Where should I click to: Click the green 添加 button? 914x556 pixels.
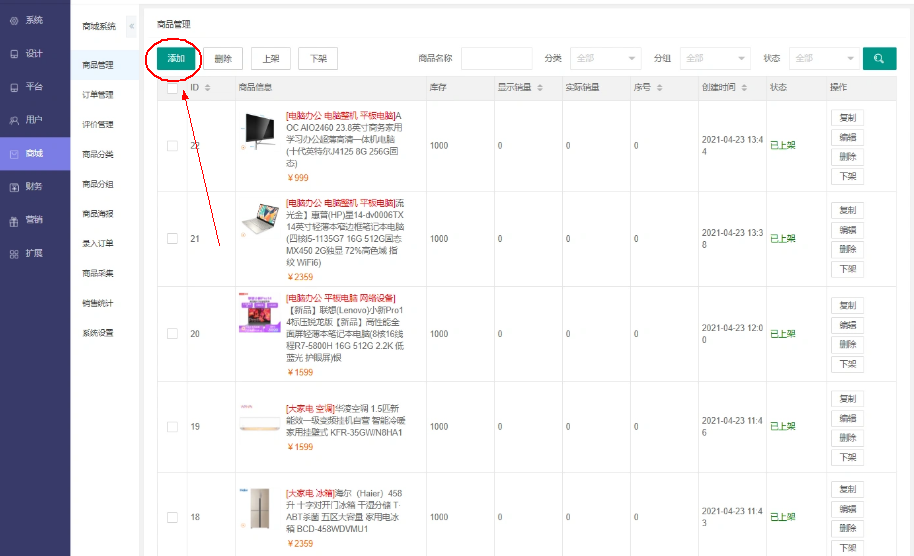[x=176, y=58]
